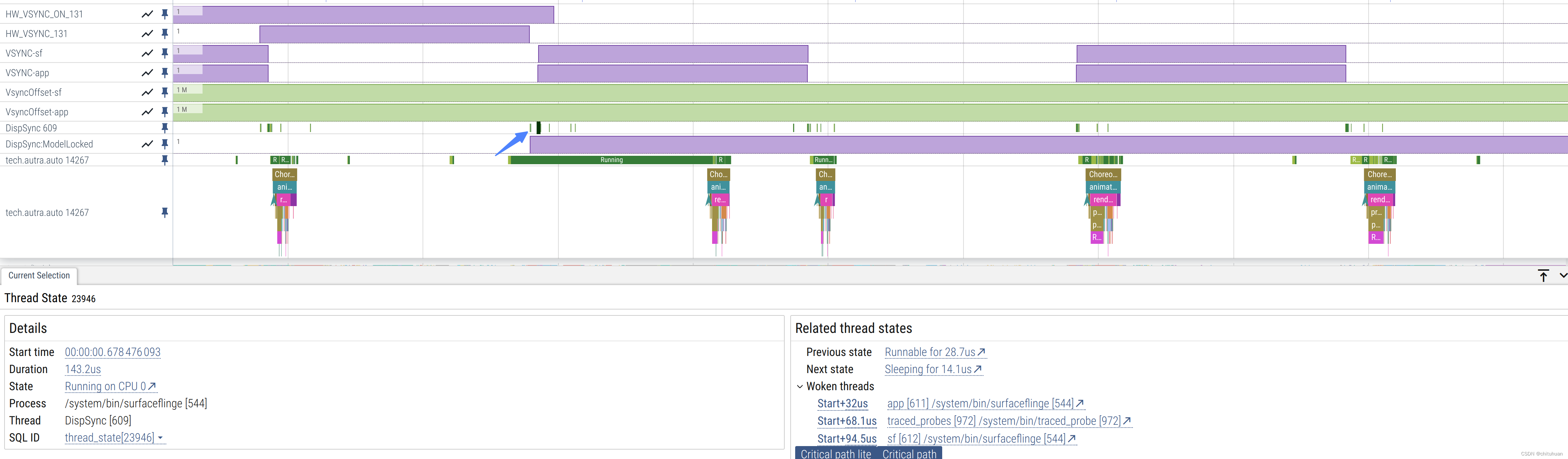
Task: Unpin the HW_VSYNC_131 track
Action: pos(164,34)
